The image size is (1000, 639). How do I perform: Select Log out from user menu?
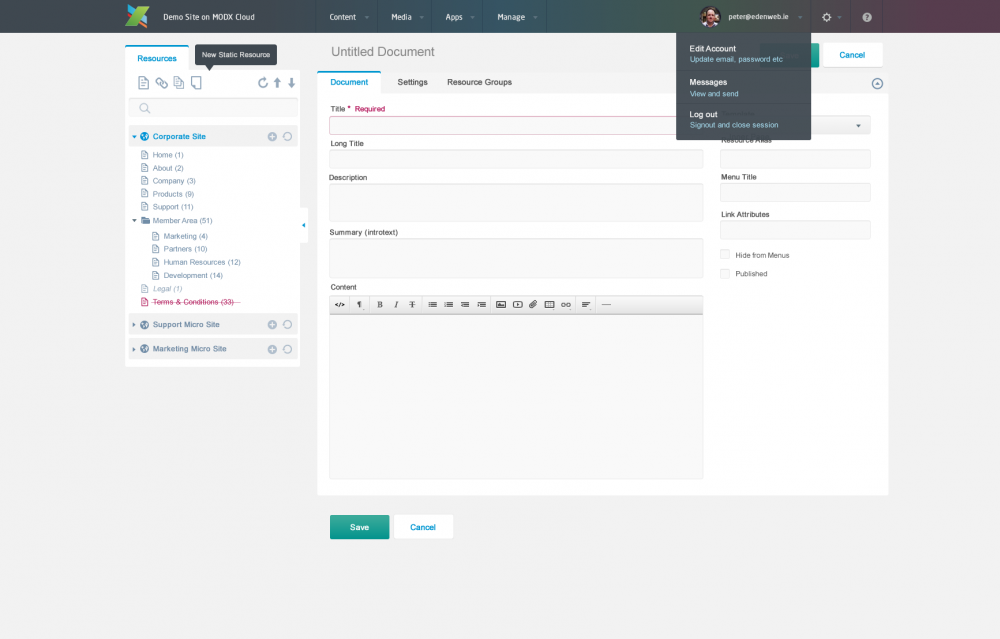coord(704,114)
